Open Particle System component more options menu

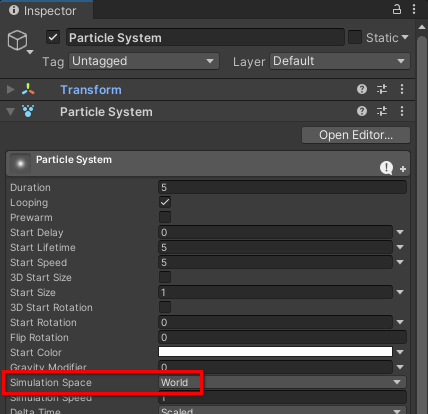point(402,111)
